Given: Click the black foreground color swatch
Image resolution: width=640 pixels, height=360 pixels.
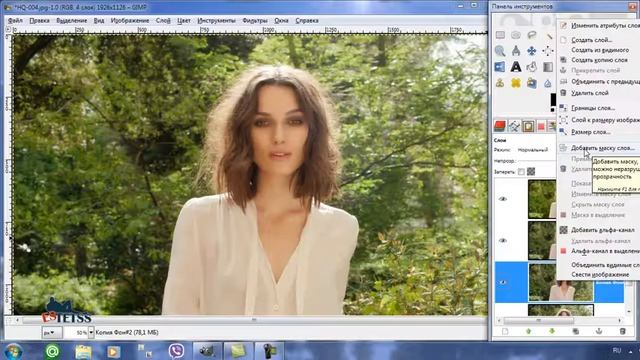Looking at the screenshot, I should pyautogui.click(x=553, y=100).
